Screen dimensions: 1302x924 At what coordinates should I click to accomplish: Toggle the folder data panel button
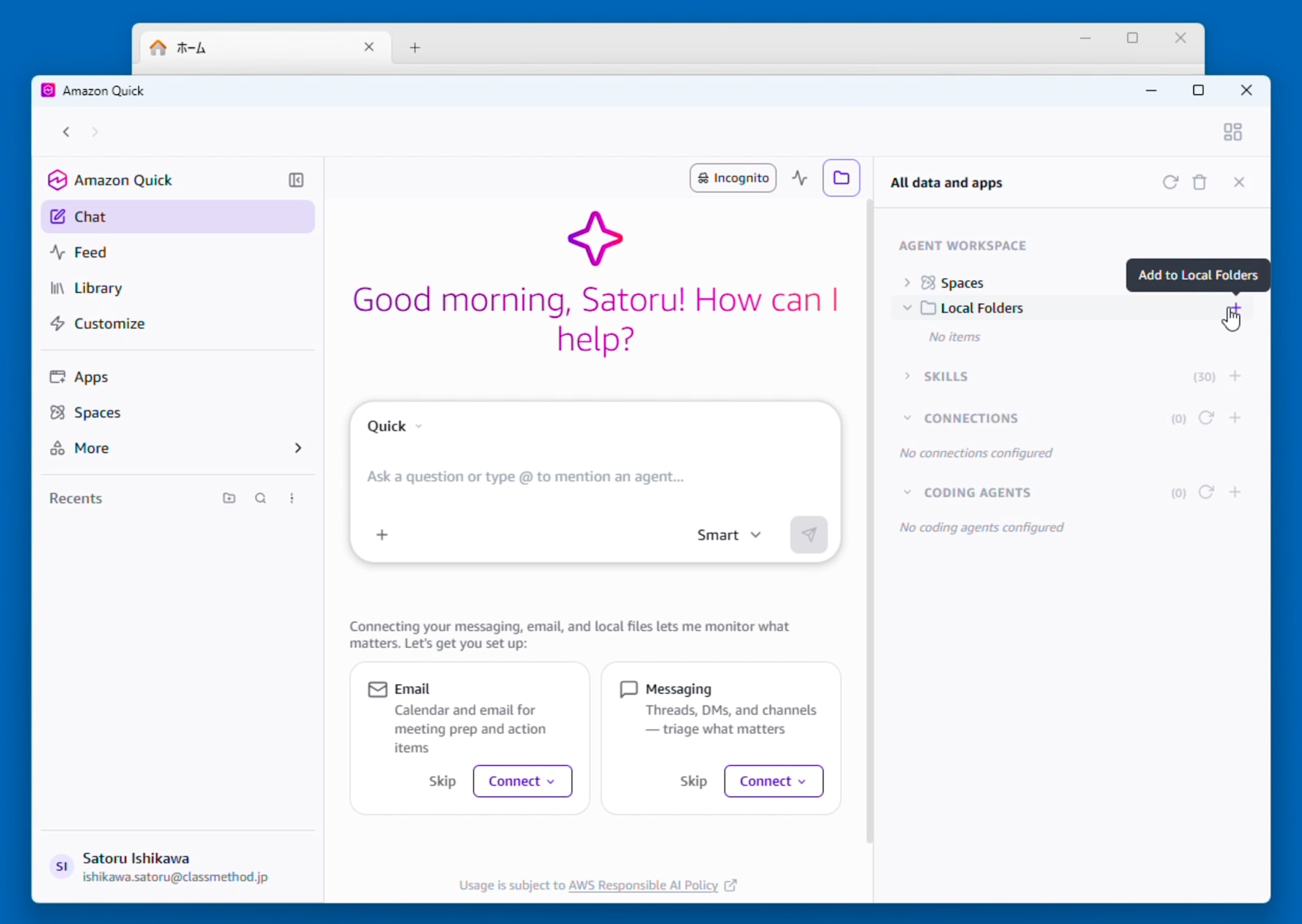tap(841, 178)
